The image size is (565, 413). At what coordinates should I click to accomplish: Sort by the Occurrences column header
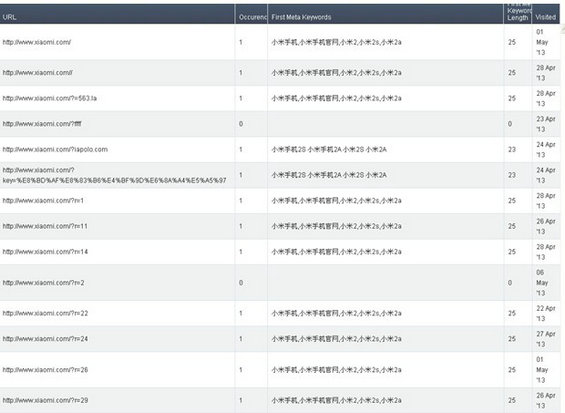click(253, 17)
